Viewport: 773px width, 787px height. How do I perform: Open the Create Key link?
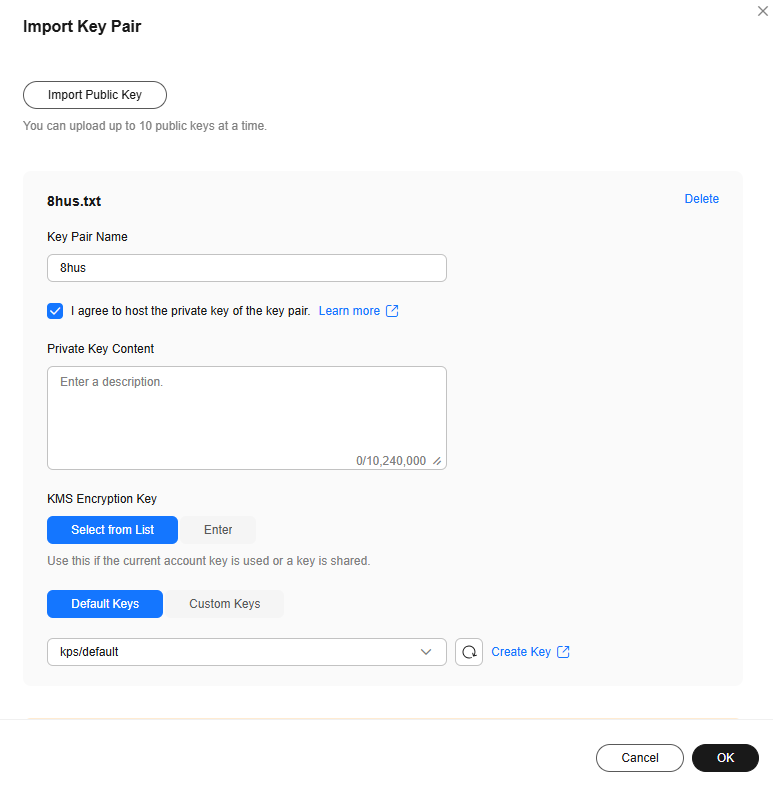pyautogui.click(x=521, y=652)
